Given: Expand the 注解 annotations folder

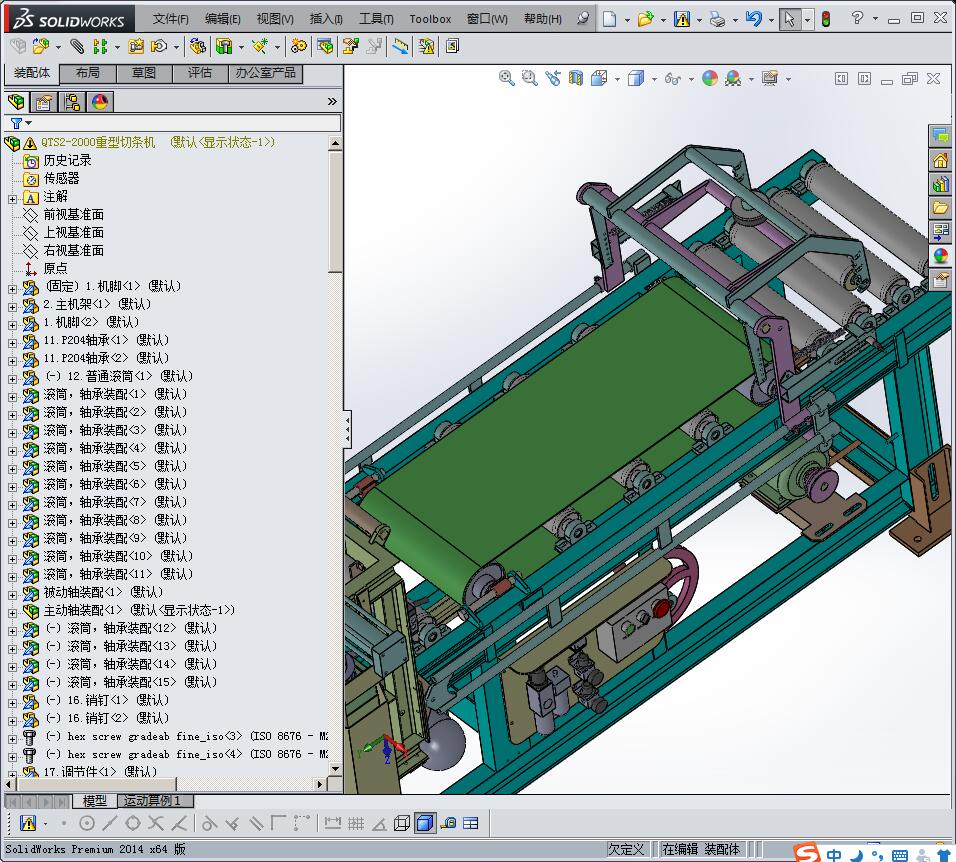Looking at the screenshot, I should pos(12,198).
